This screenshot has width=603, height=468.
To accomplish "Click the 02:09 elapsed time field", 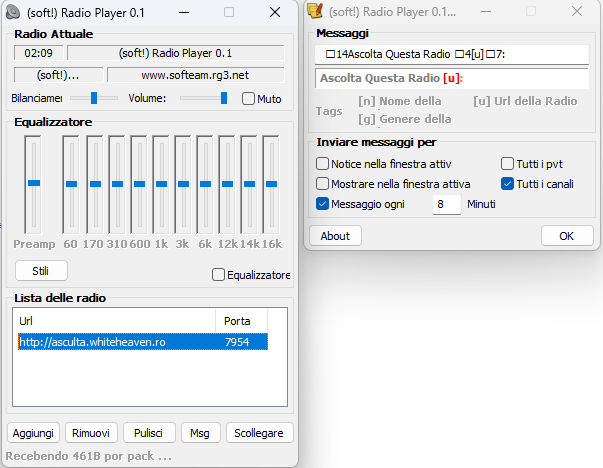I will 38,53.
